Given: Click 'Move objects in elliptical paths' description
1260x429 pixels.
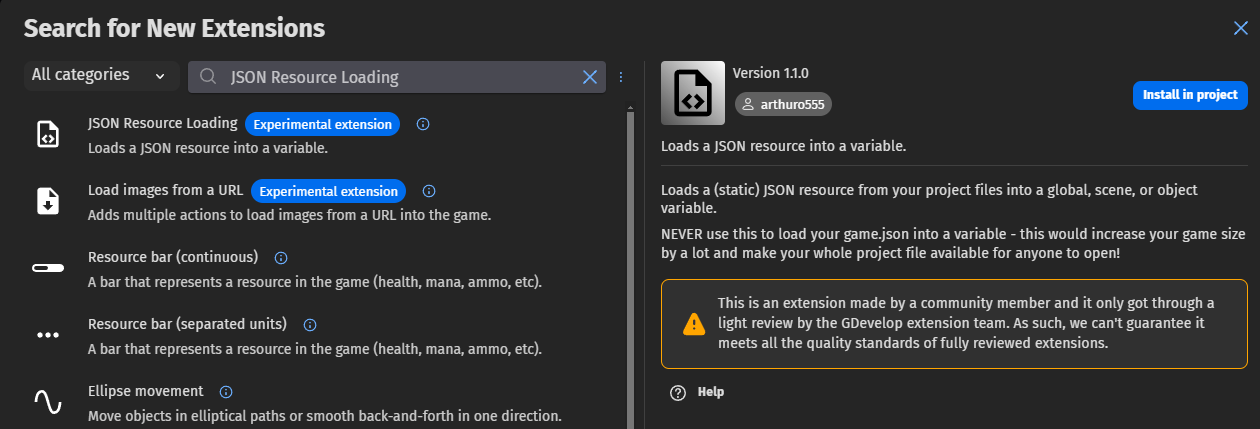Looking at the screenshot, I should pos(325,415).
